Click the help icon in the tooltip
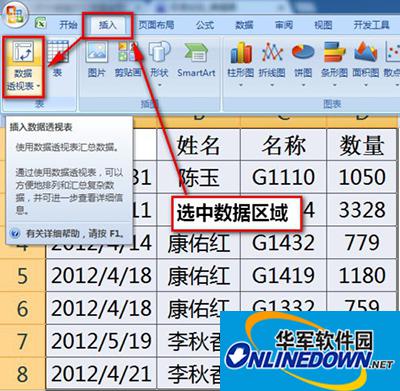400x391 pixels. pyautogui.click(x=15, y=233)
